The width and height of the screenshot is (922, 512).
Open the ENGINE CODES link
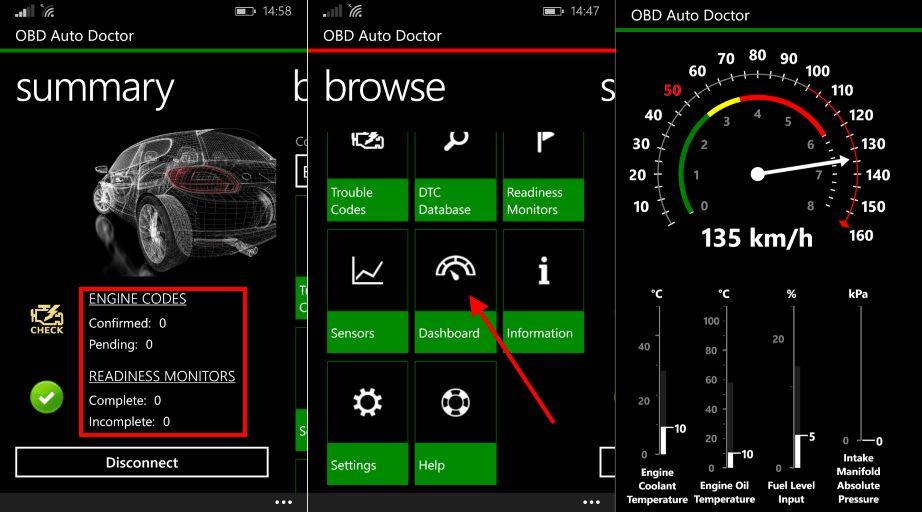click(137, 299)
